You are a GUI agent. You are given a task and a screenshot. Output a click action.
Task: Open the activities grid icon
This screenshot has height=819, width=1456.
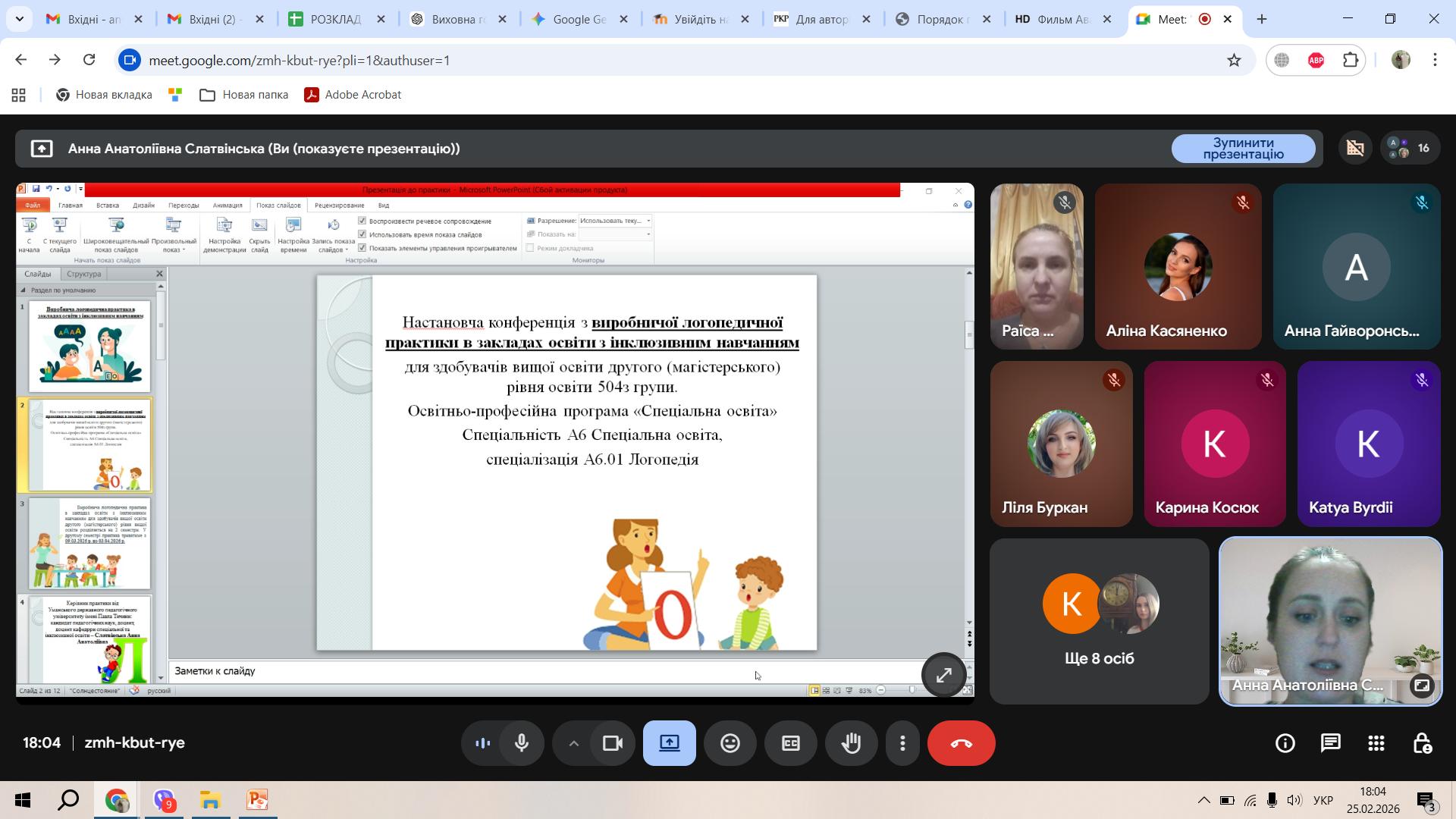point(1376,743)
